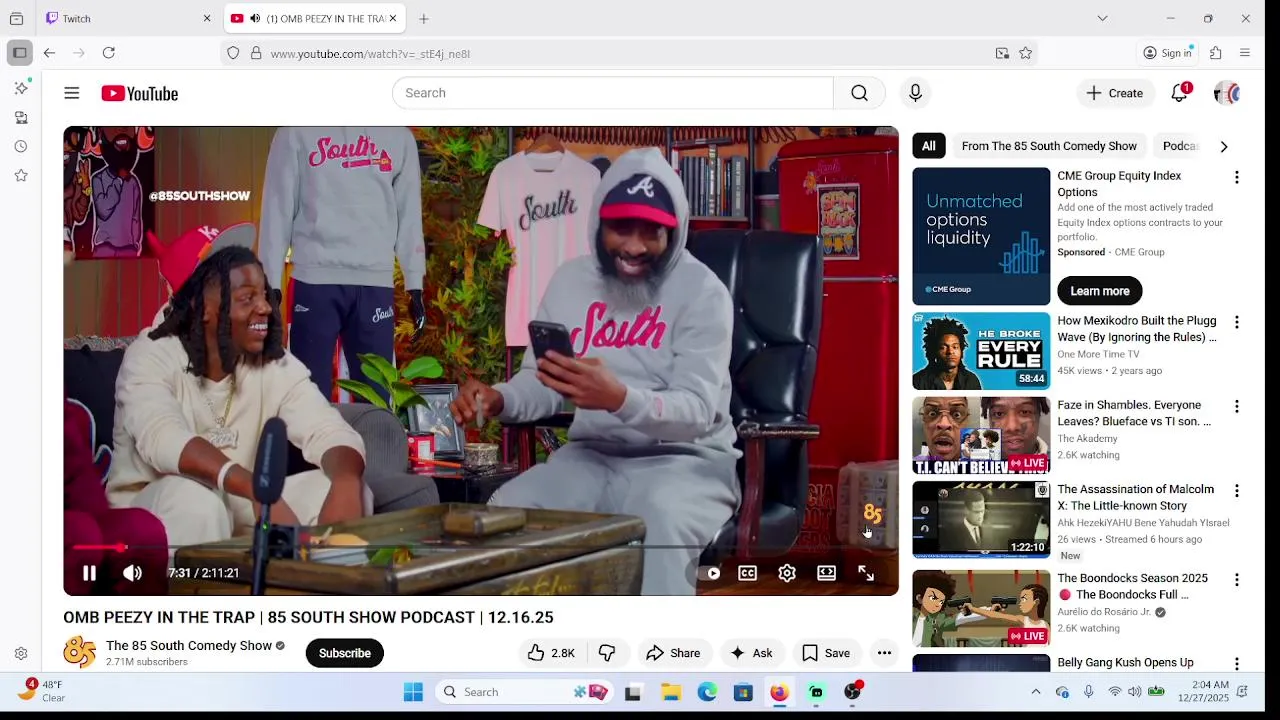Switch to theater mode
Screen dimensions: 1280x720
coord(826,573)
